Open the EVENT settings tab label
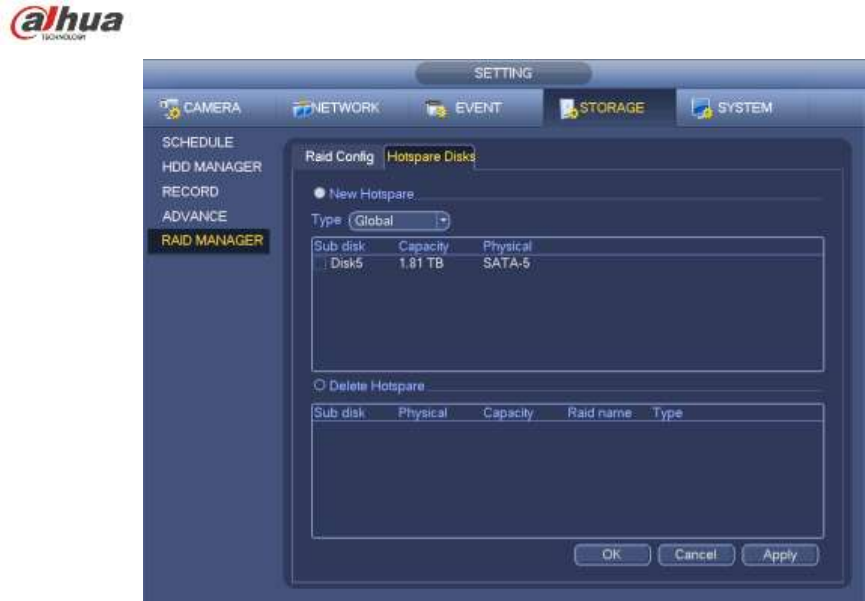This screenshot has height=601, width=865. tap(478, 108)
